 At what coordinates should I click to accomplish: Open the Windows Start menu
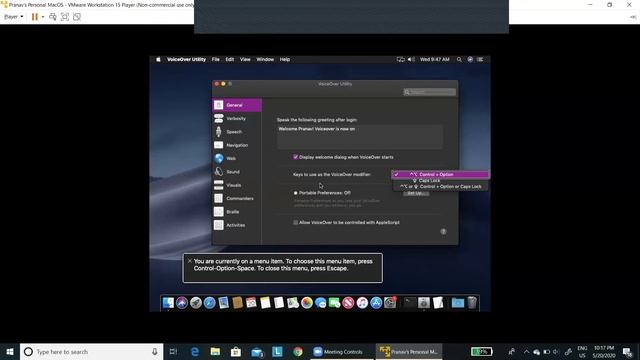[10, 352]
